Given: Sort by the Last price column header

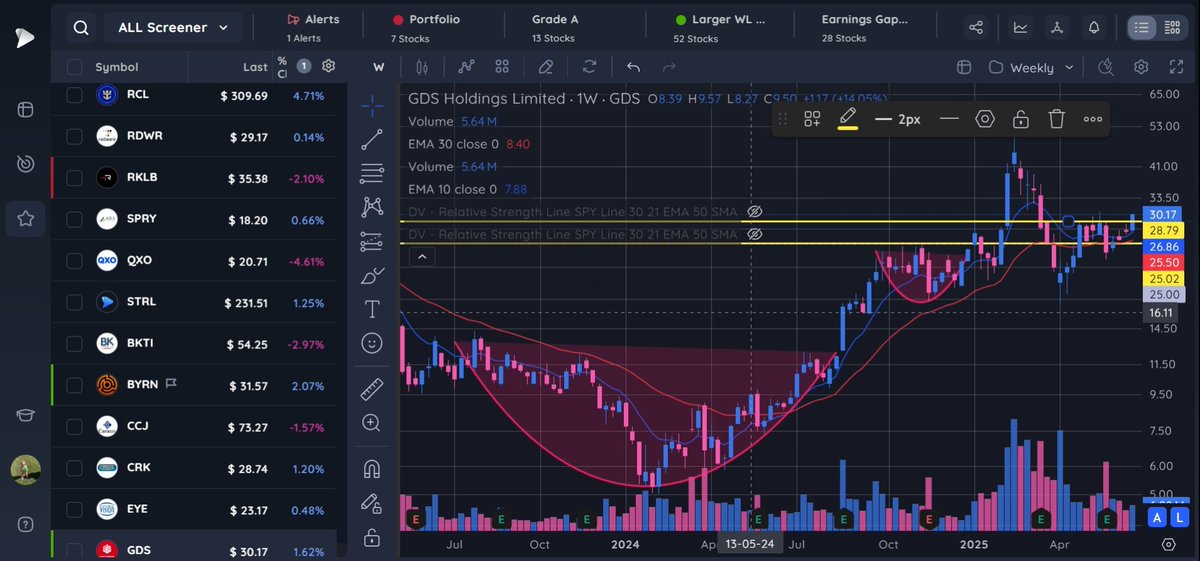Looking at the screenshot, I should (255, 67).
